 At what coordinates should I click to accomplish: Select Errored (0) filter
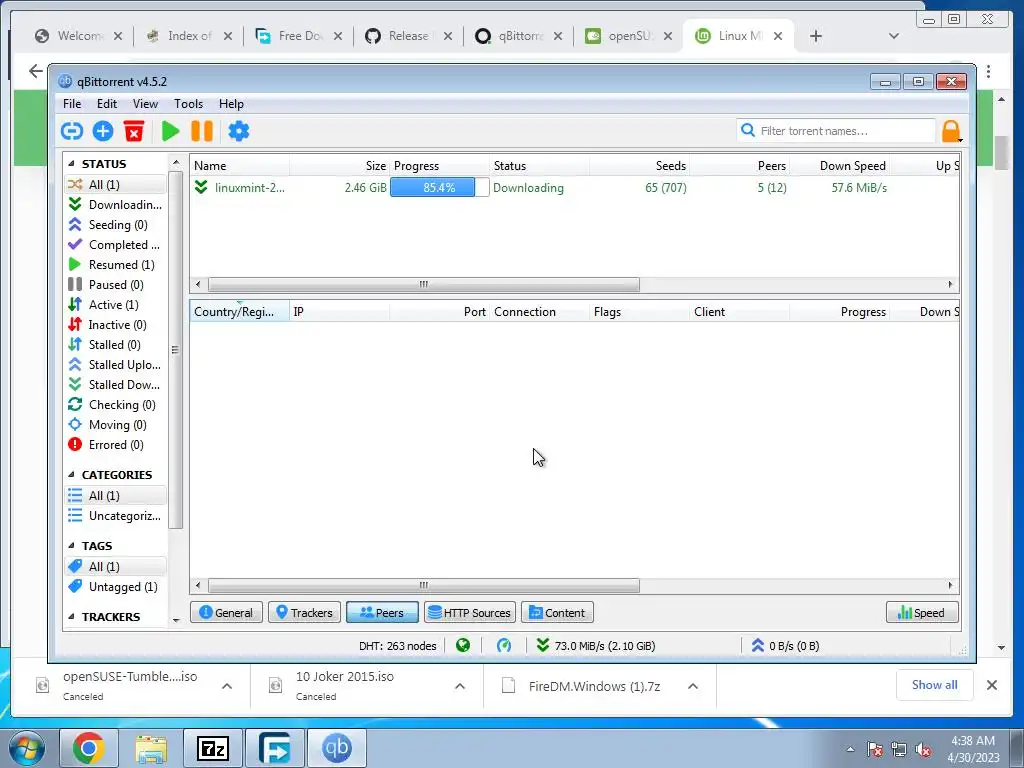(116, 445)
